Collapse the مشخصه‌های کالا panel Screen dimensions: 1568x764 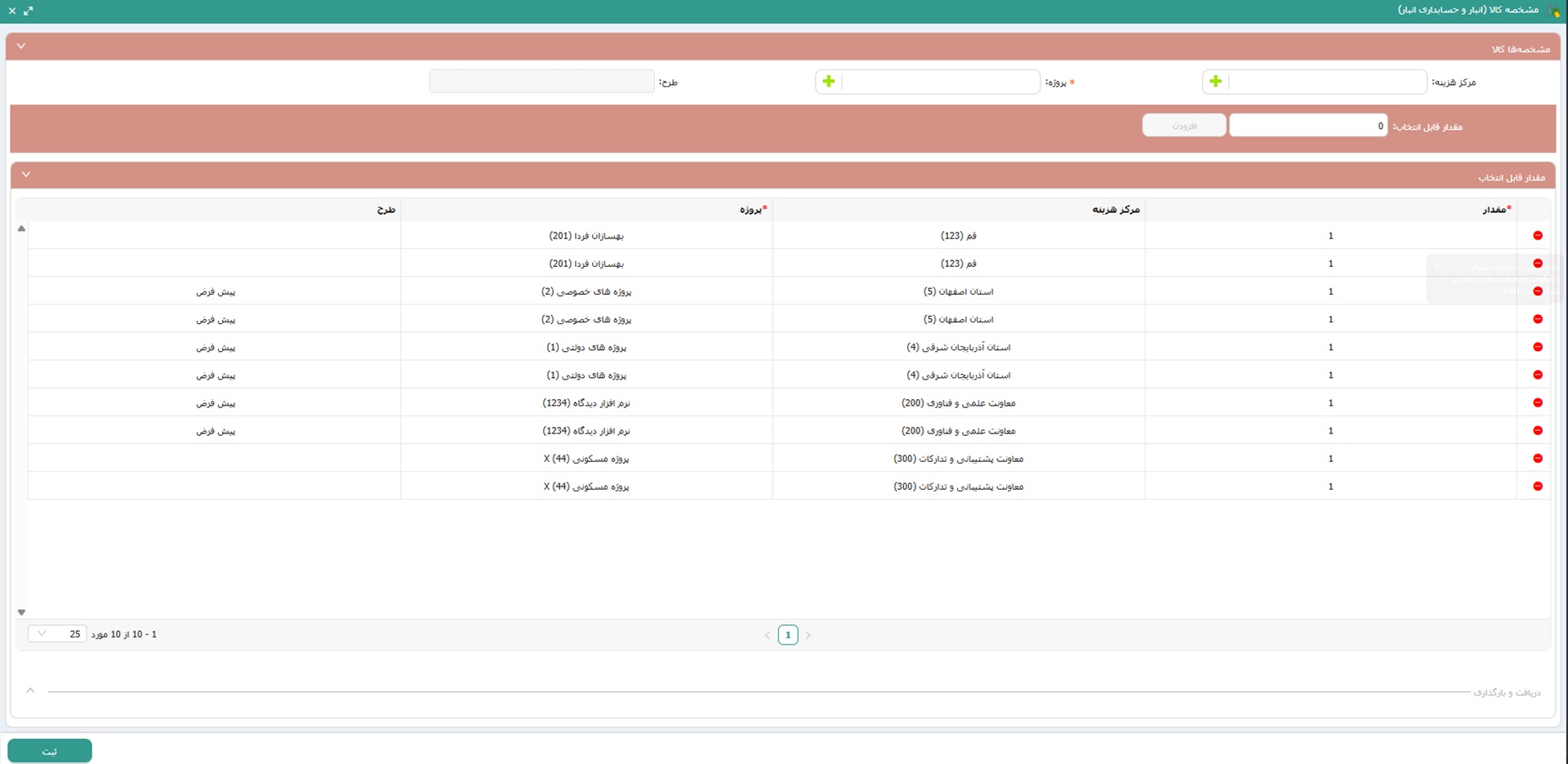pyautogui.click(x=21, y=47)
